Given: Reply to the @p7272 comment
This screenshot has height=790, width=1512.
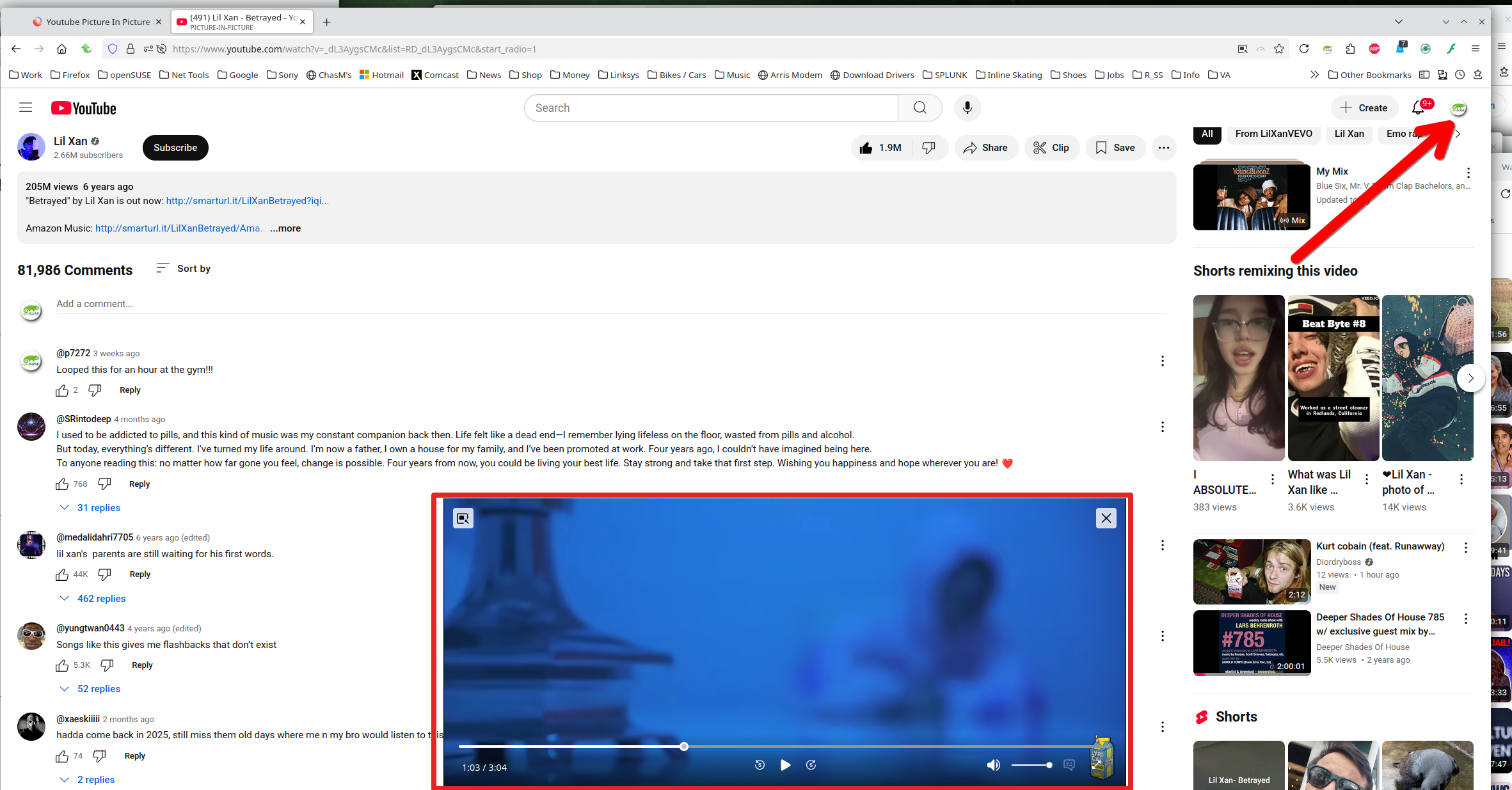Looking at the screenshot, I should point(130,390).
